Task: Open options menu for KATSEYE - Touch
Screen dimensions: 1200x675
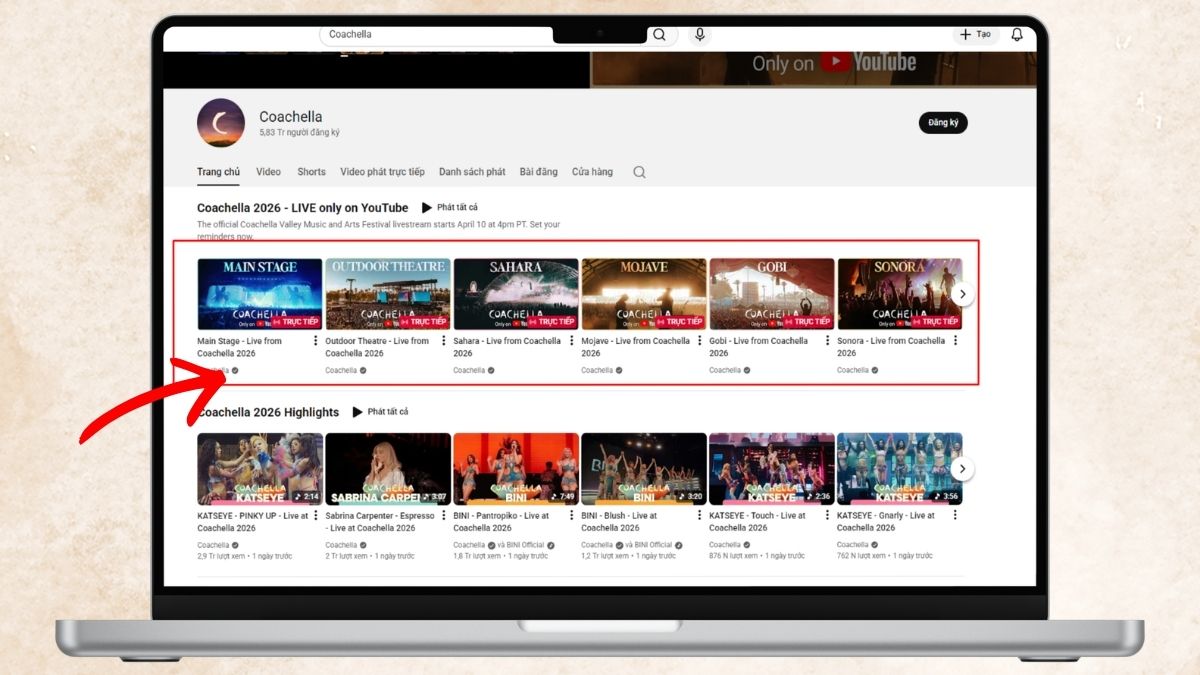Action: pyautogui.click(x=828, y=515)
